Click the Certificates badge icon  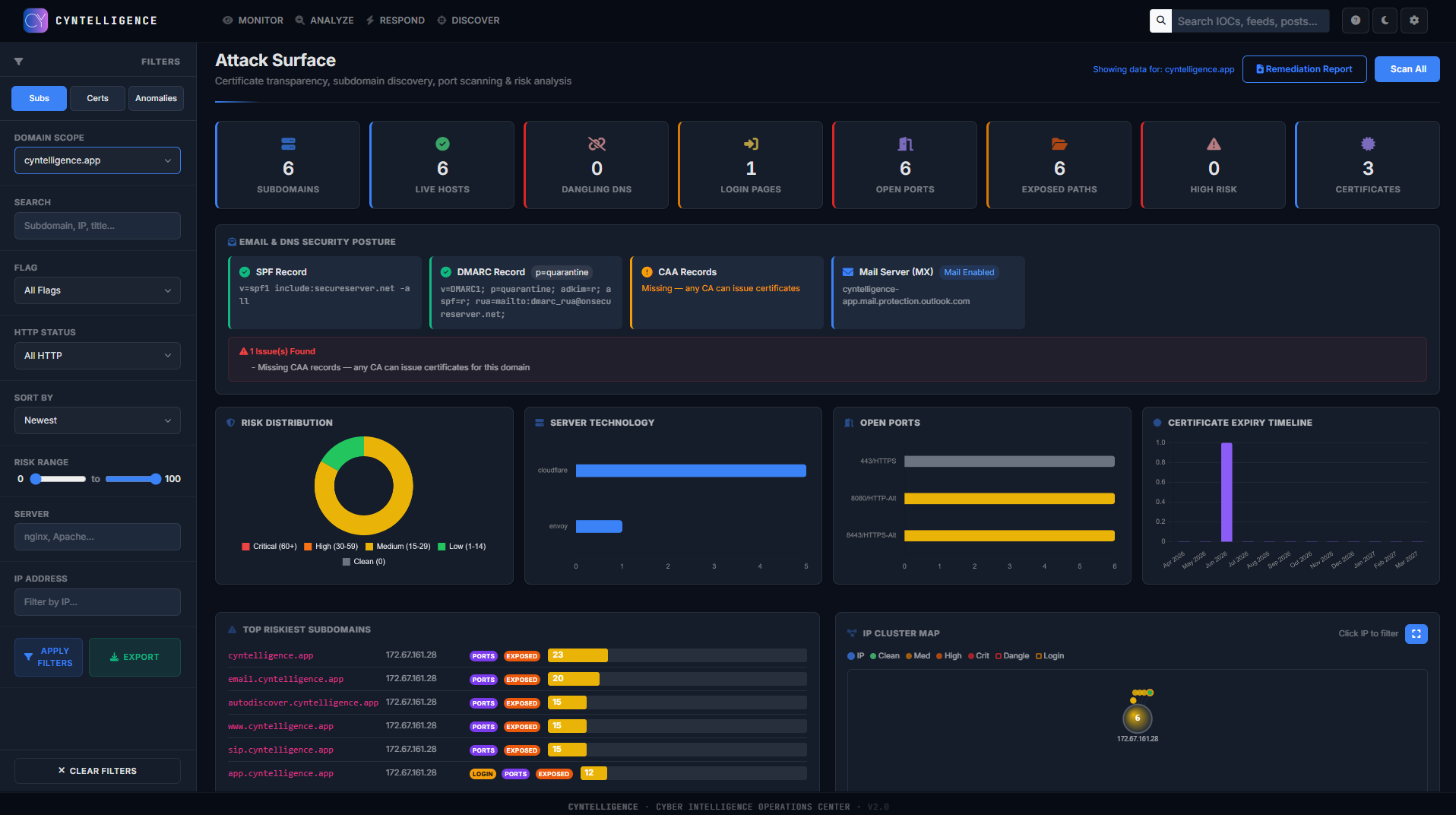tap(1368, 144)
